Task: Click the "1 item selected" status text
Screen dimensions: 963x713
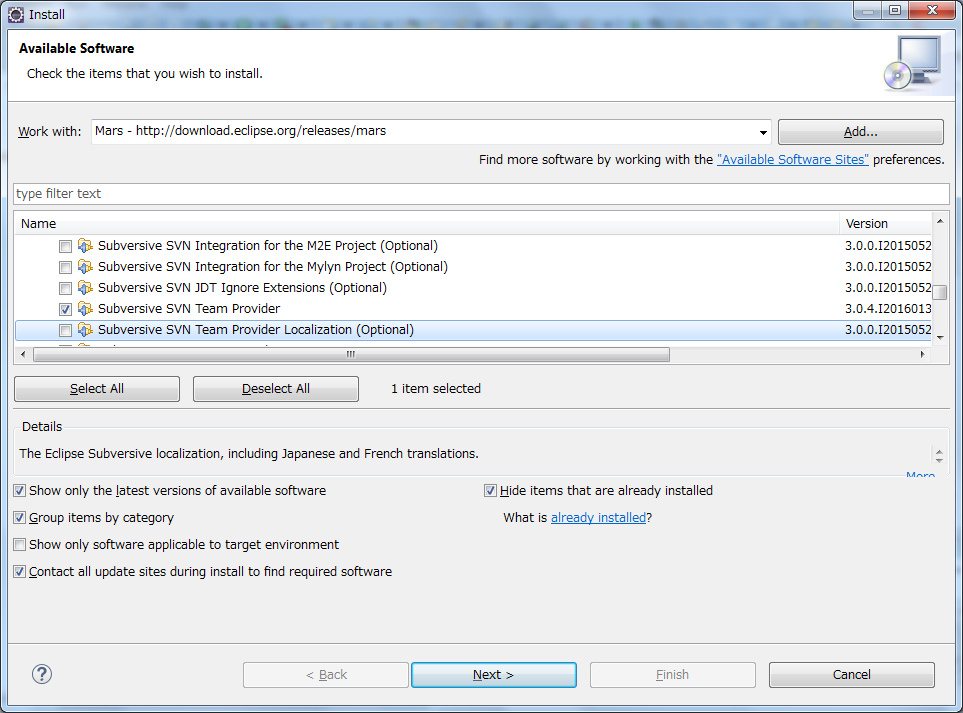Action: point(436,389)
